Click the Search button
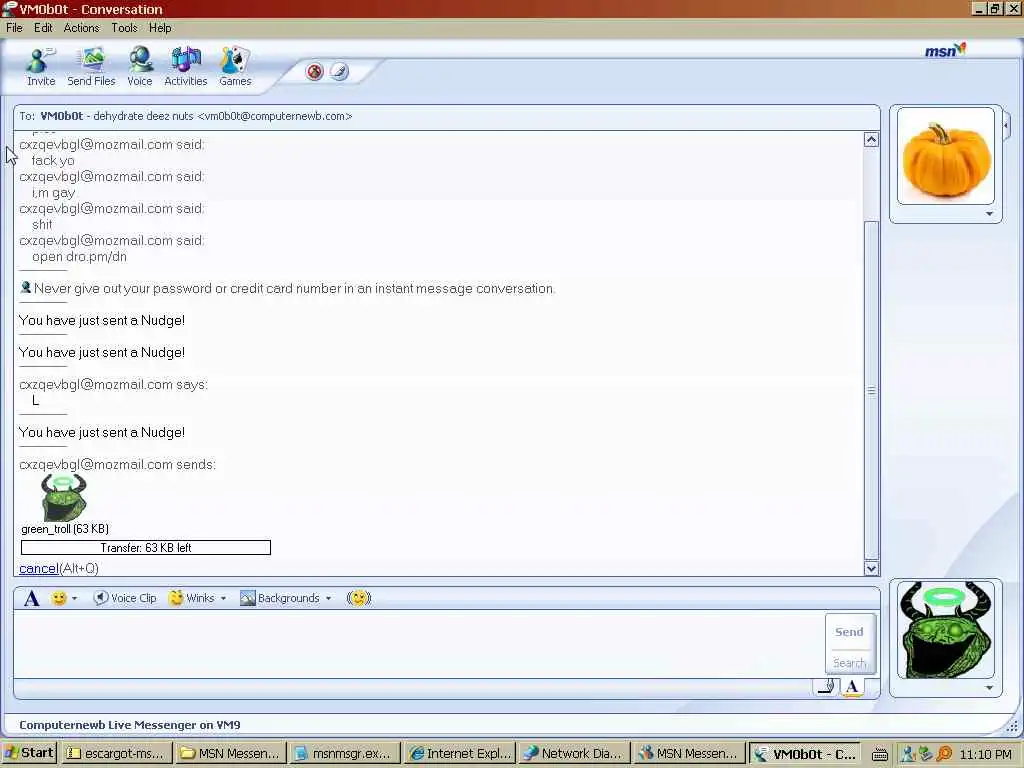Viewport: 1024px width, 768px height. [849, 662]
